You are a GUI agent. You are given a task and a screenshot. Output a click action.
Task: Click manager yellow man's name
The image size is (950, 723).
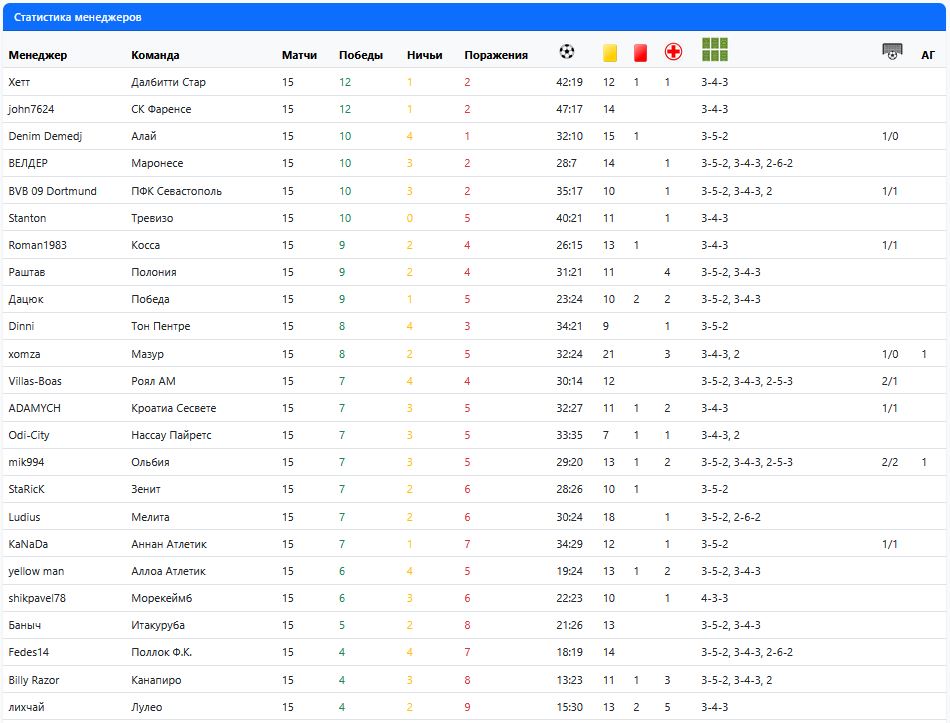(35, 571)
